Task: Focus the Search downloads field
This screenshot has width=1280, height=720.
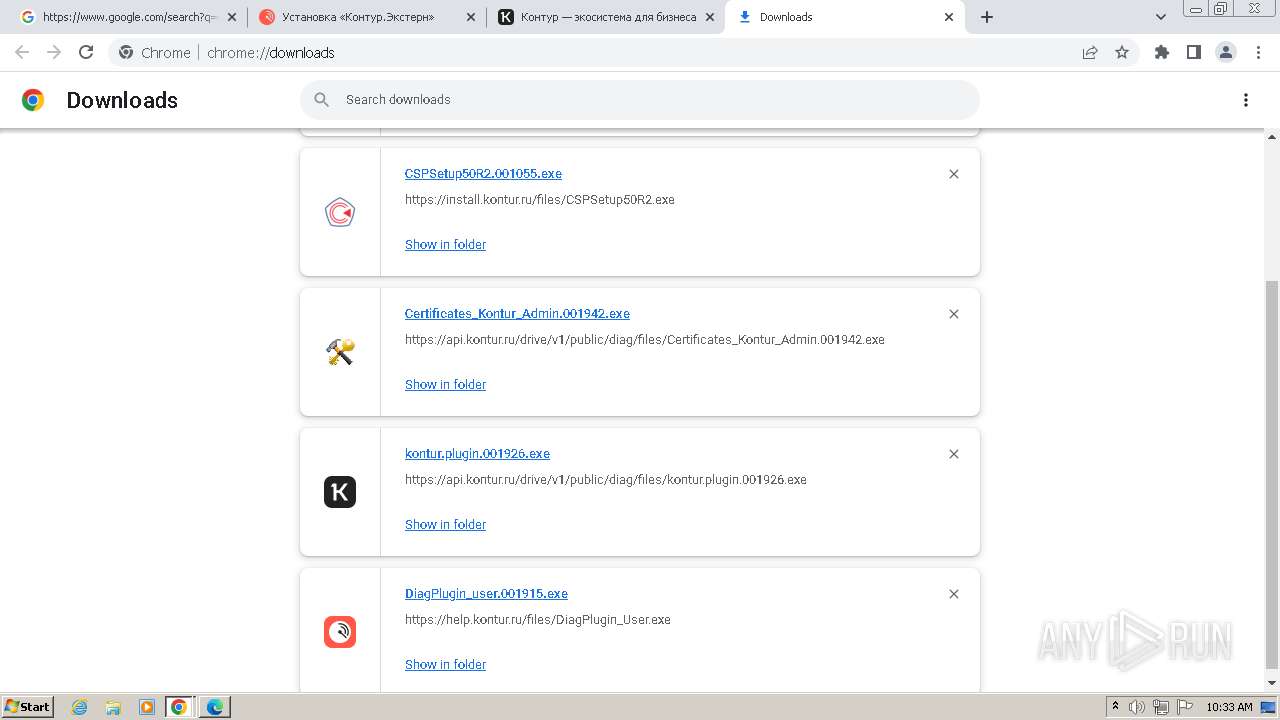Action: 640,100
